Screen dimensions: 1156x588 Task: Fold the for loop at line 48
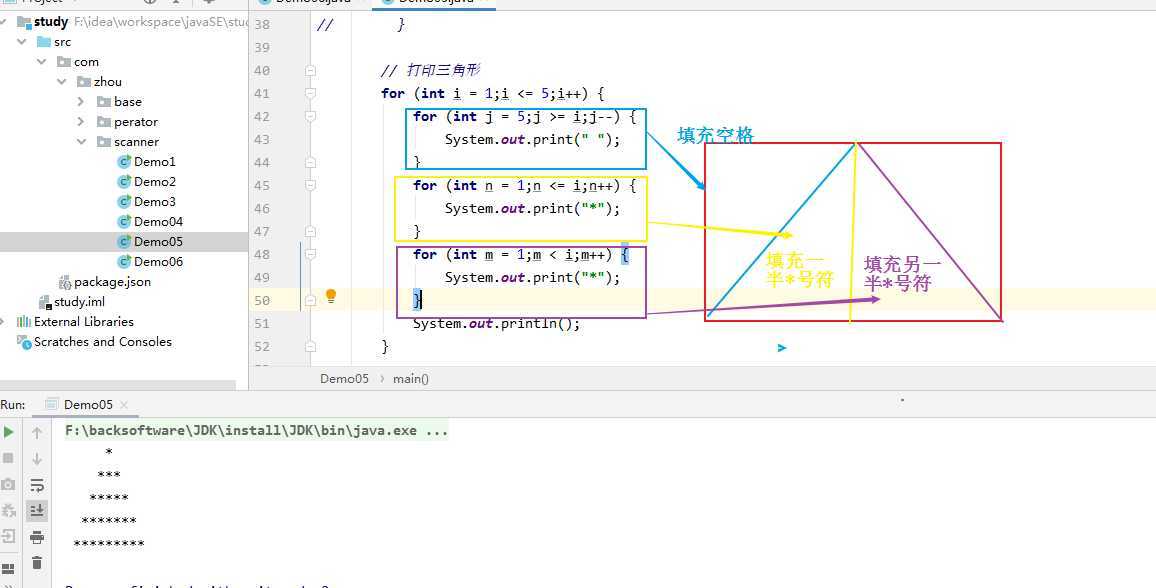coord(310,254)
